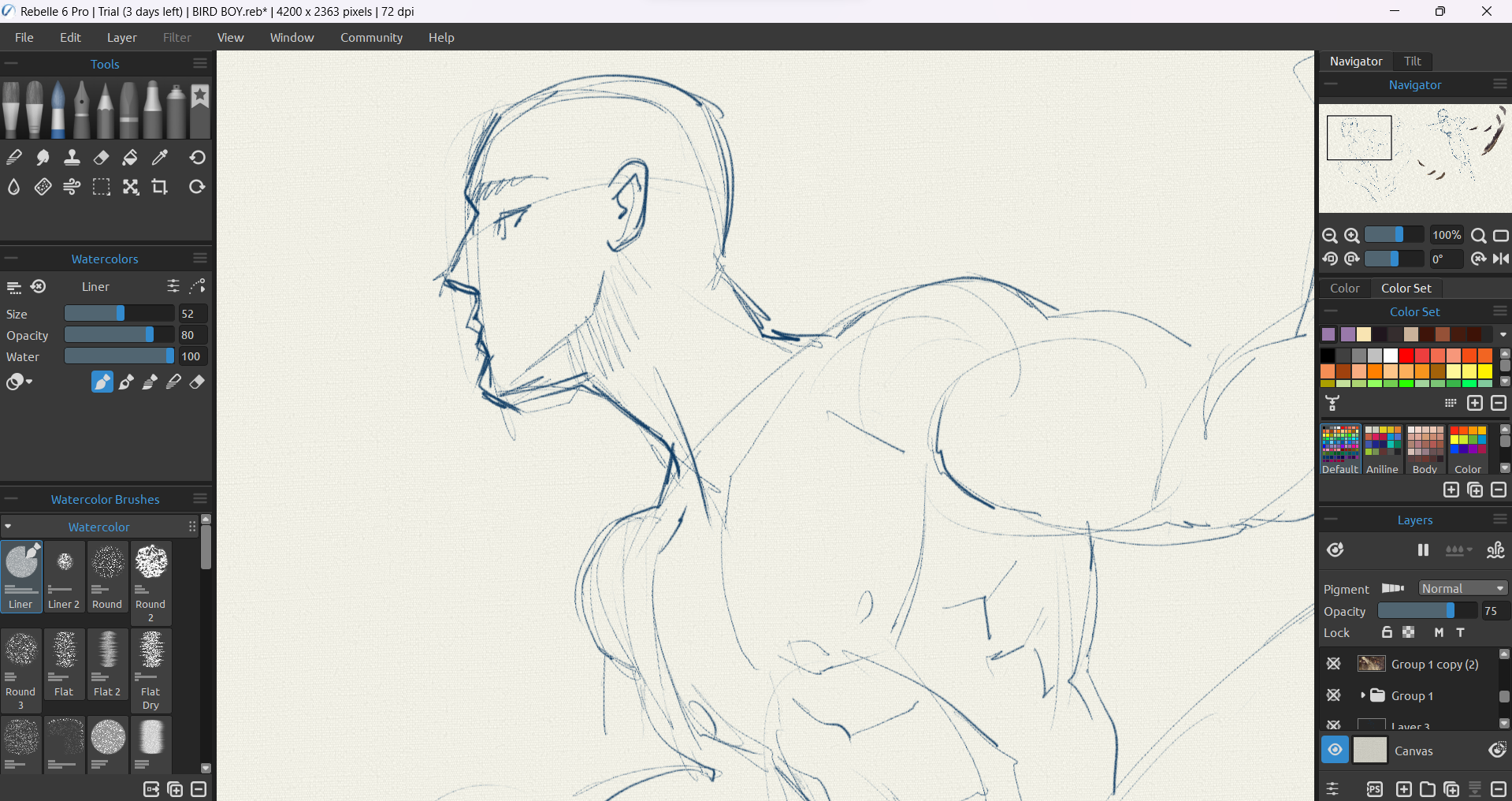Image resolution: width=1512 pixels, height=801 pixels.
Task: Pick the Eyedropper color picker tool
Action: pos(159,158)
